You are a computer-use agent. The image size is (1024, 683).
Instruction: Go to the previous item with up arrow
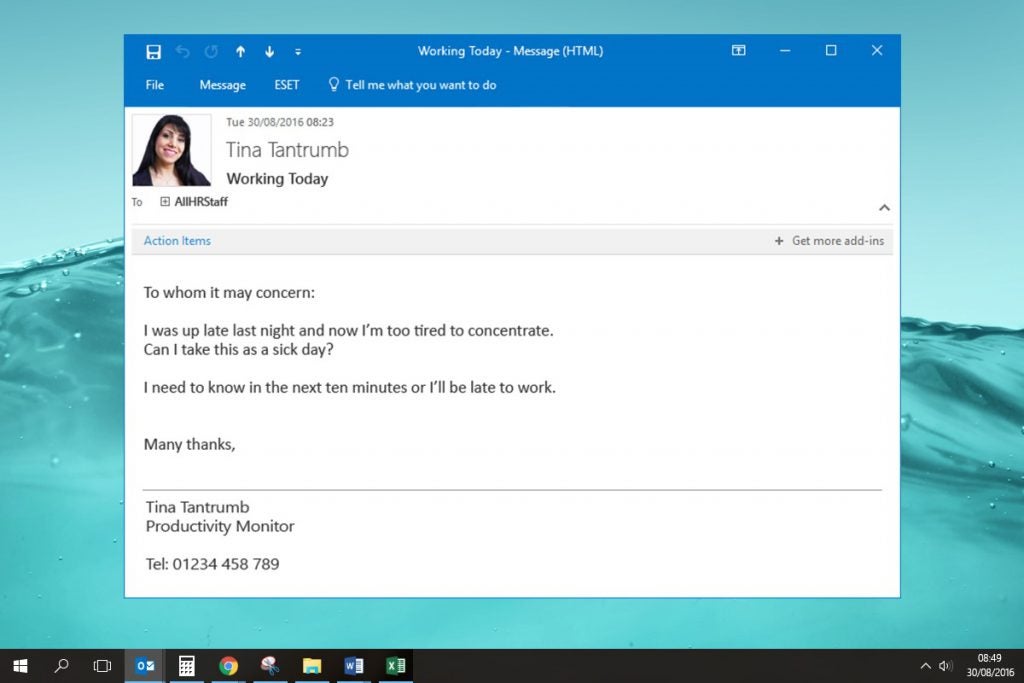240,52
